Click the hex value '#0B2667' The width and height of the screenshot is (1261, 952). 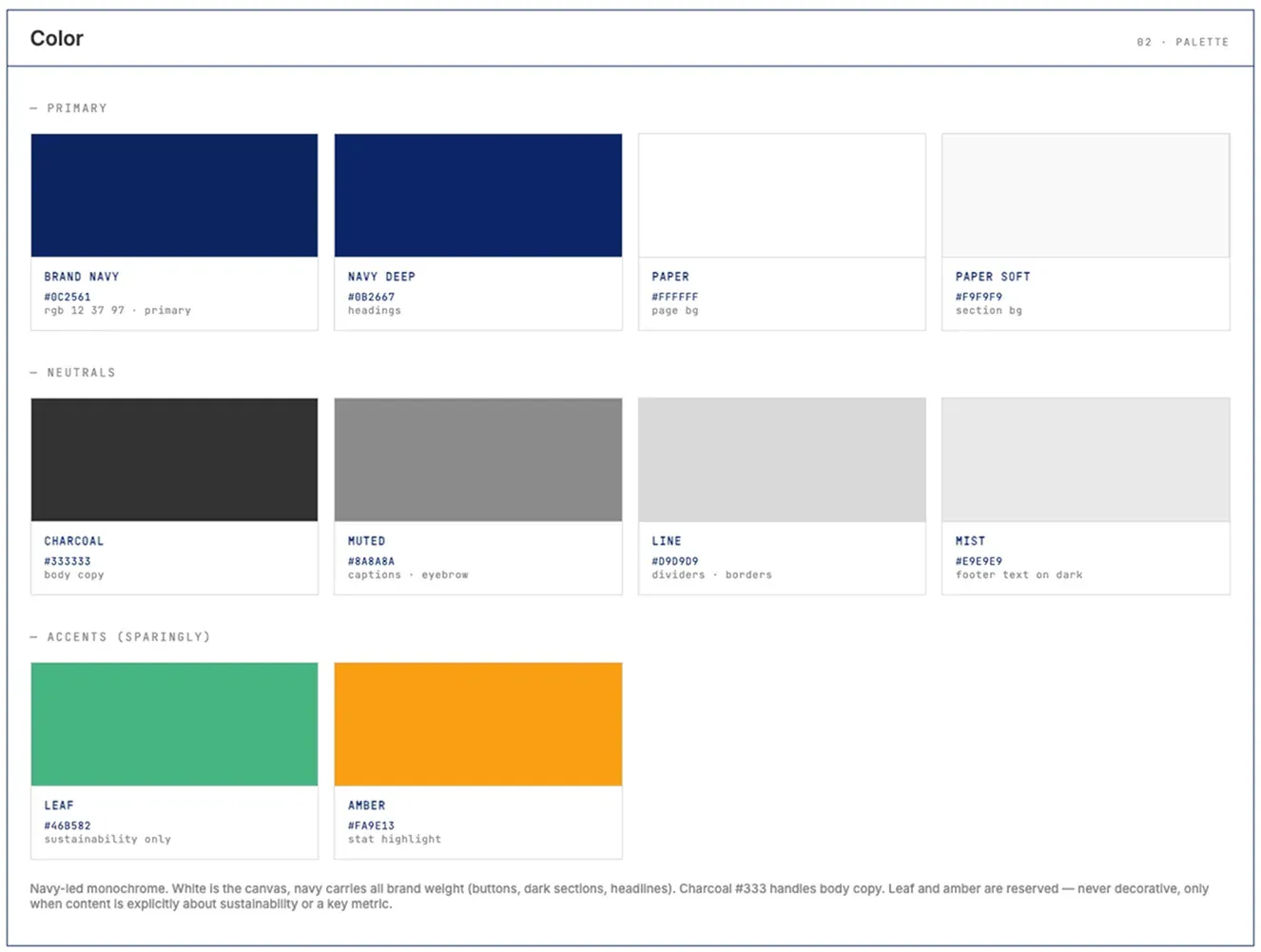click(x=371, y=297)
